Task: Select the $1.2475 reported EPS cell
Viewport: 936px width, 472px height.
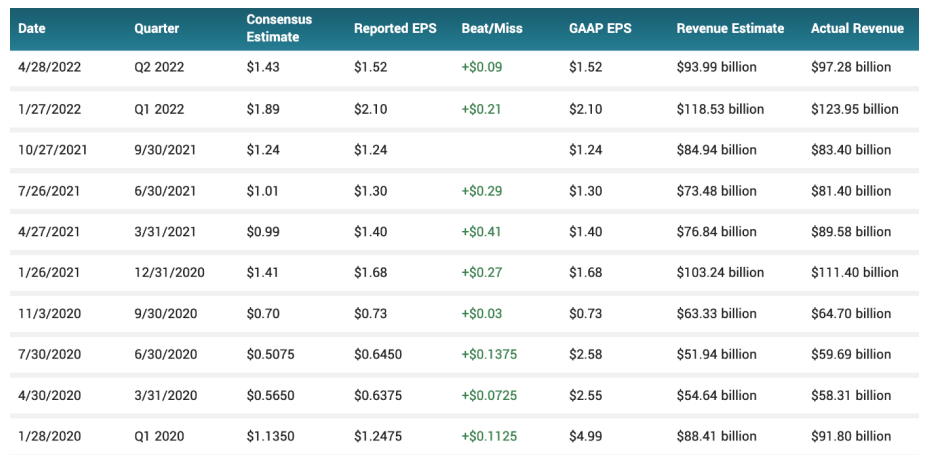Action: click(378, 436)
